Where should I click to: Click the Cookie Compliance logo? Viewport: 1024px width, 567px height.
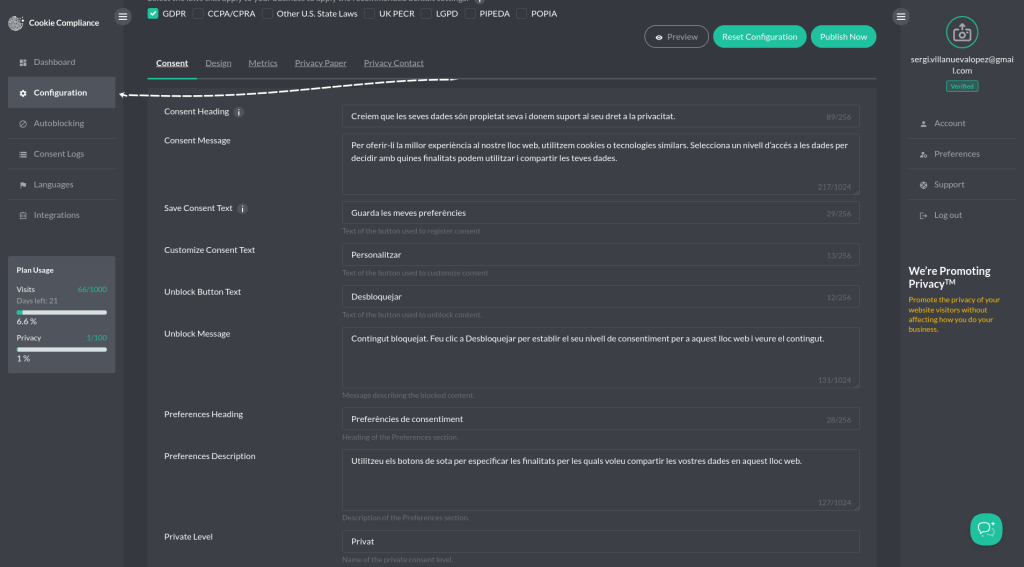click(x=15, y=23)
